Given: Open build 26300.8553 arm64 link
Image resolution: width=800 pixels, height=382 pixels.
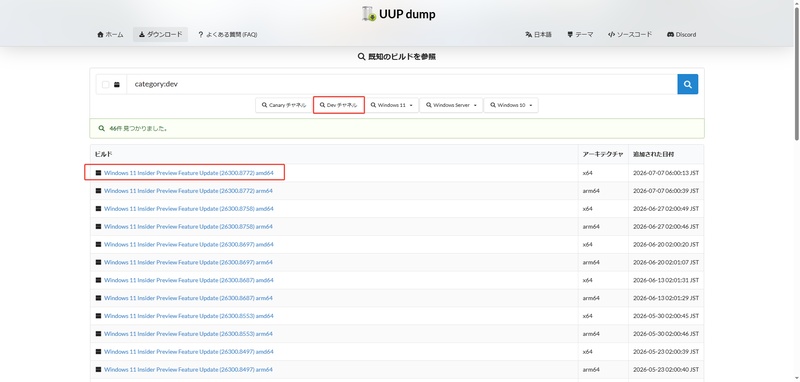Looking at the screenshot, I should coord(188,334).
